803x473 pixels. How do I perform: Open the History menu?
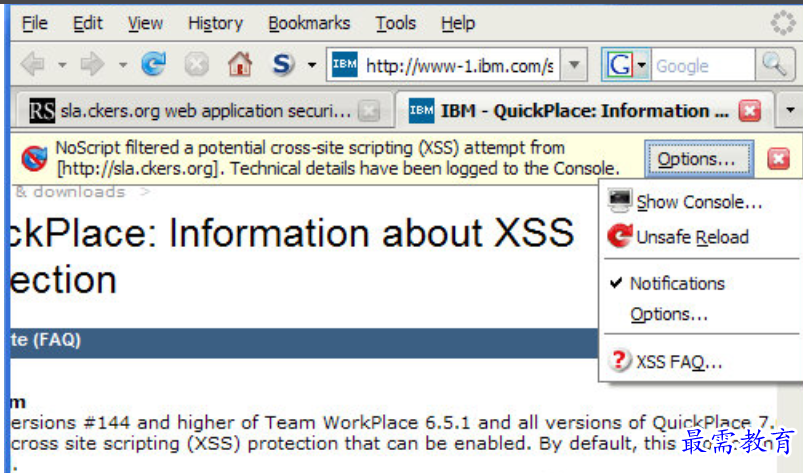(x=215, y=23)
